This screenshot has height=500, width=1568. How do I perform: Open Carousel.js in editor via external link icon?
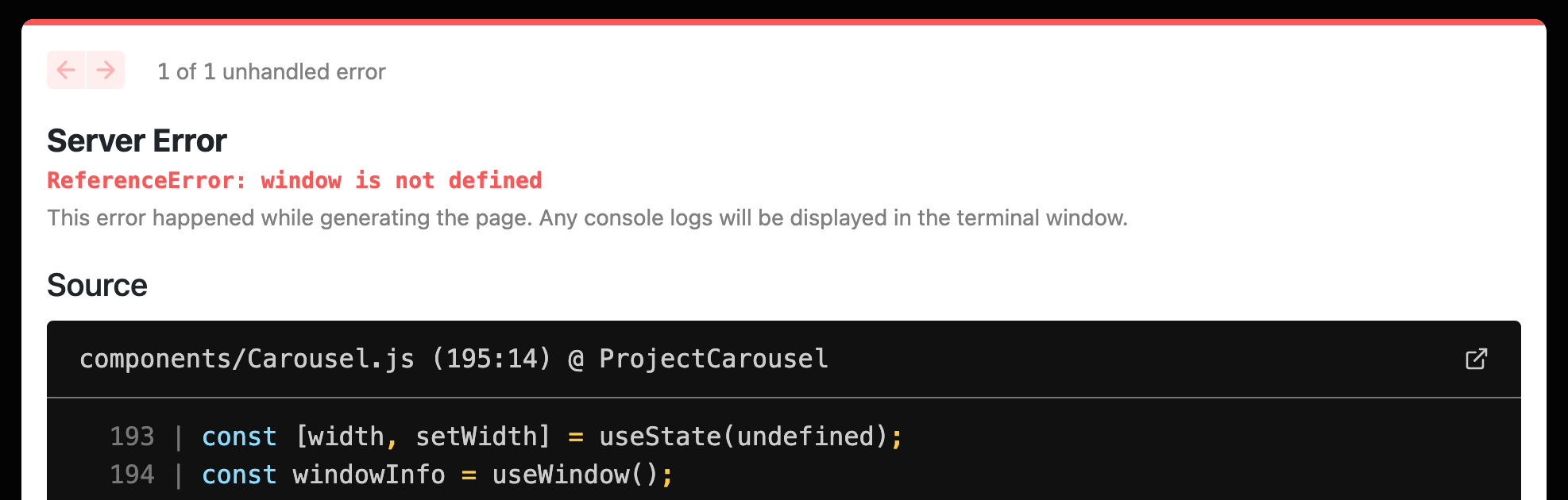pyautogui.click(x=1475, y=359)
